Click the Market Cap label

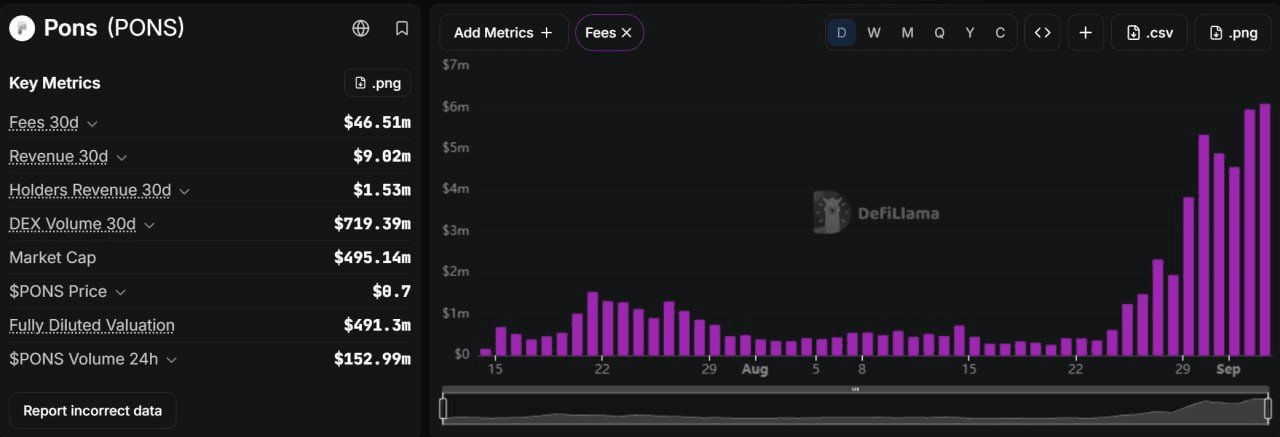pos(53,258)
